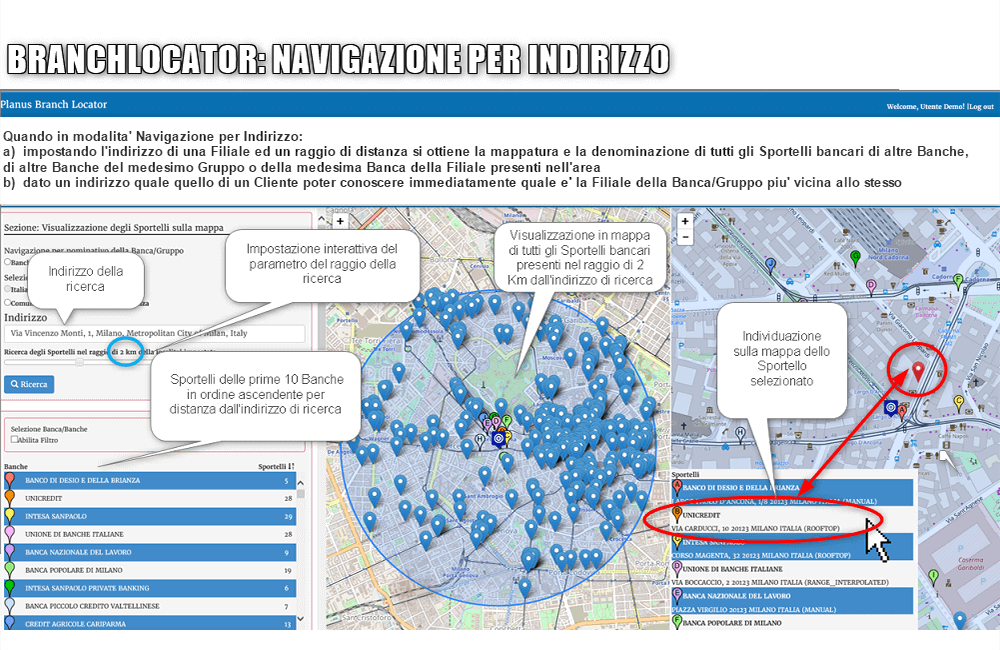Select CREDIT AGRICOLE CARIPARMA bank row
1000x650 pixels.
[x=150, y=623]
